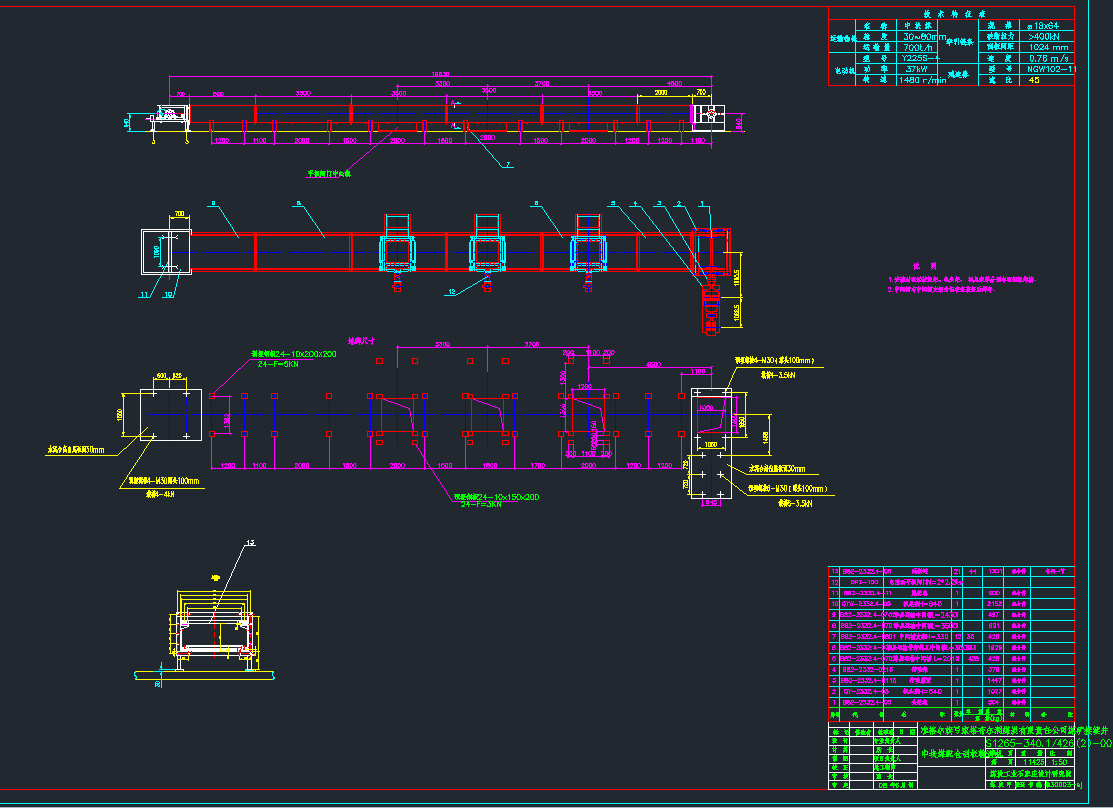Select the Y225S-4 motor model text
Viewport: 1113px width, 808px height.
[917, 58]
